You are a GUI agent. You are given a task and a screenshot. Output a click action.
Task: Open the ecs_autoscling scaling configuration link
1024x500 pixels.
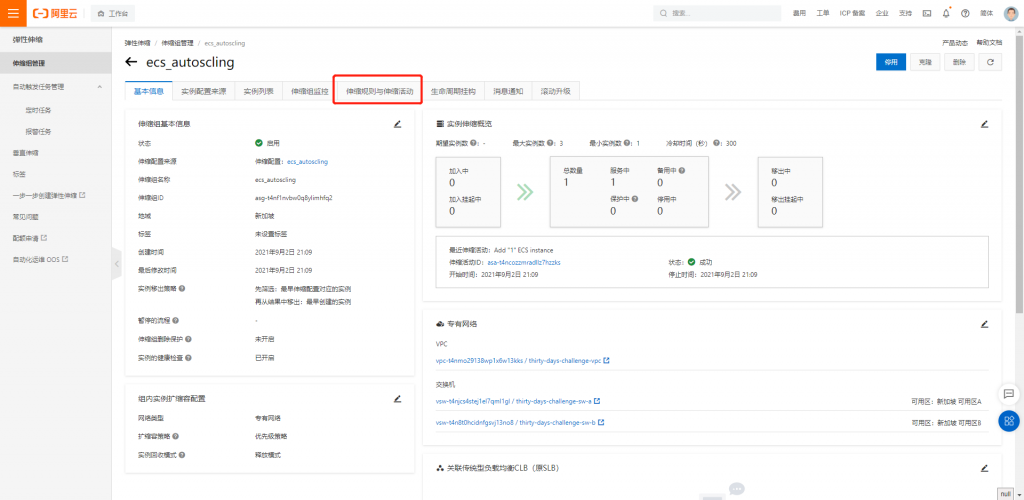[308, 161]
